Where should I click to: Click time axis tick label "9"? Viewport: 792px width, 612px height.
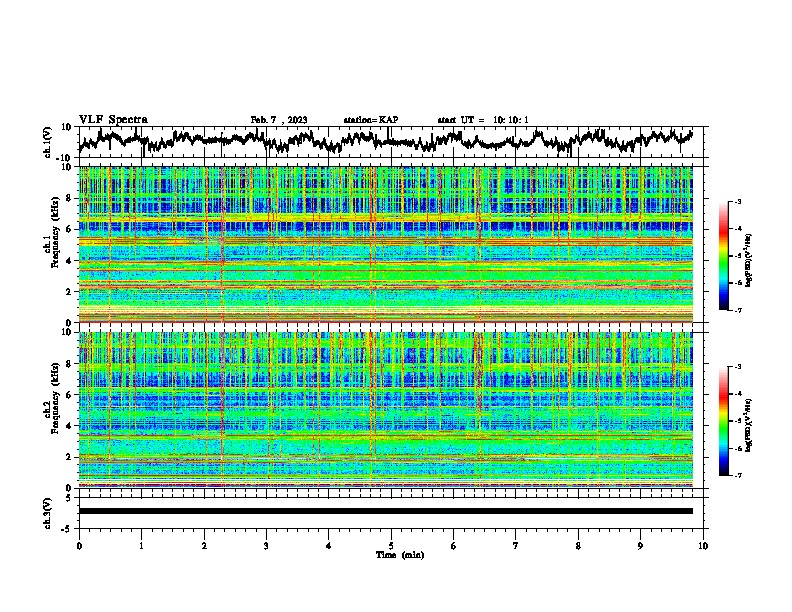click(640, 546)
